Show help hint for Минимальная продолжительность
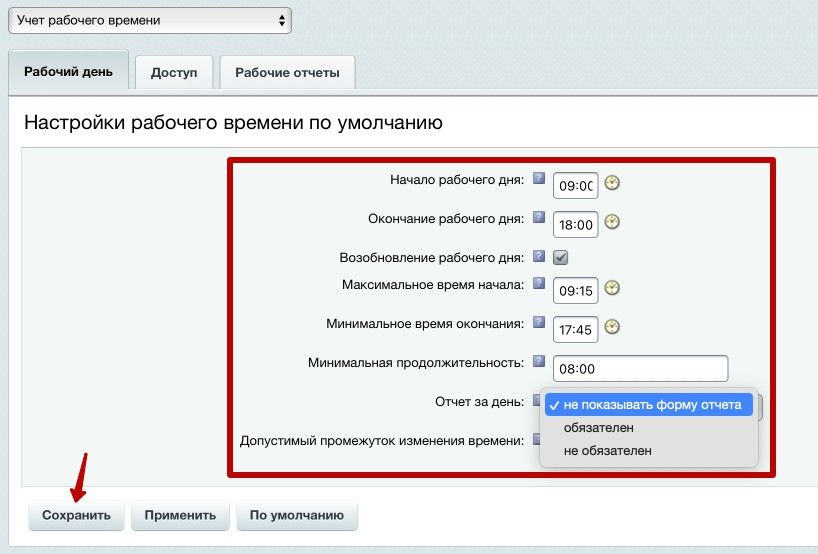The height and width of the screenshot is (554, 818). 539,362
